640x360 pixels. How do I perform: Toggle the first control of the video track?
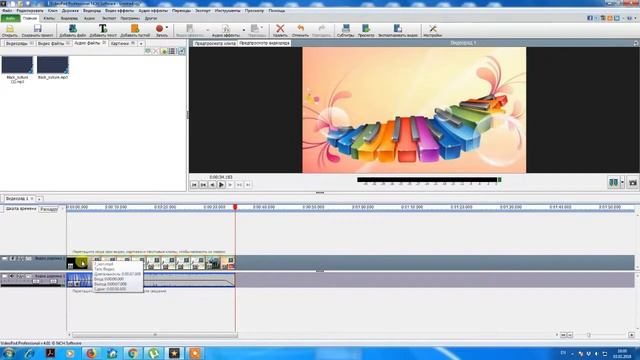click(4, 258)
